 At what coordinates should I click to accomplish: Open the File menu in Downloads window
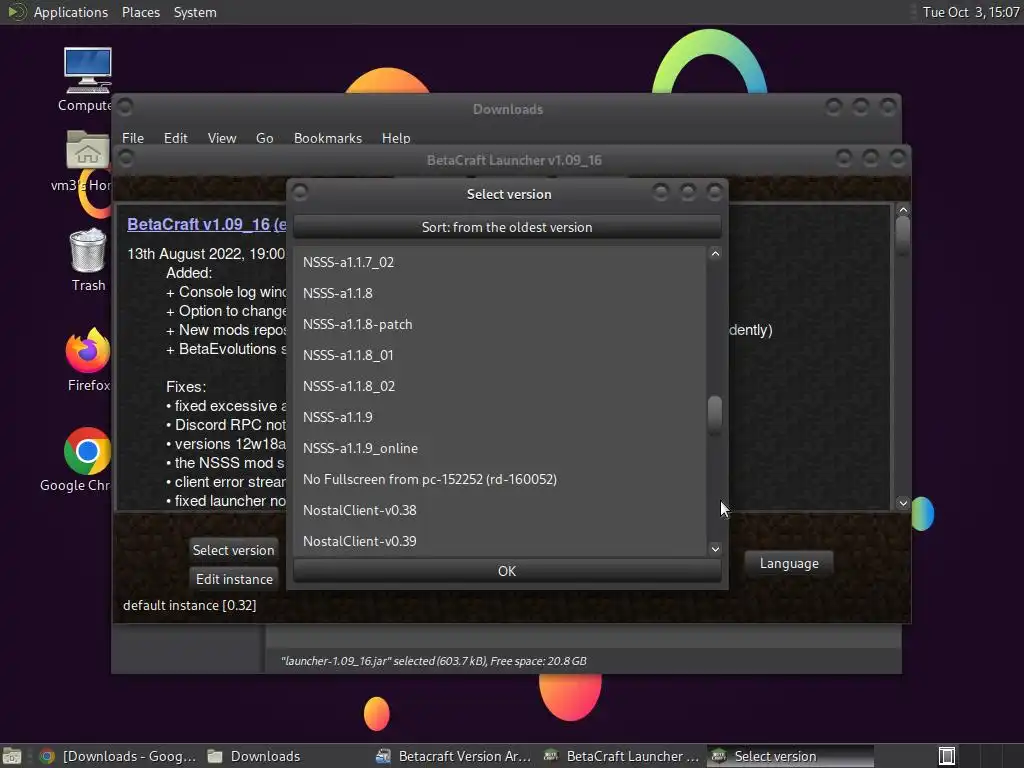click(133, 138)
